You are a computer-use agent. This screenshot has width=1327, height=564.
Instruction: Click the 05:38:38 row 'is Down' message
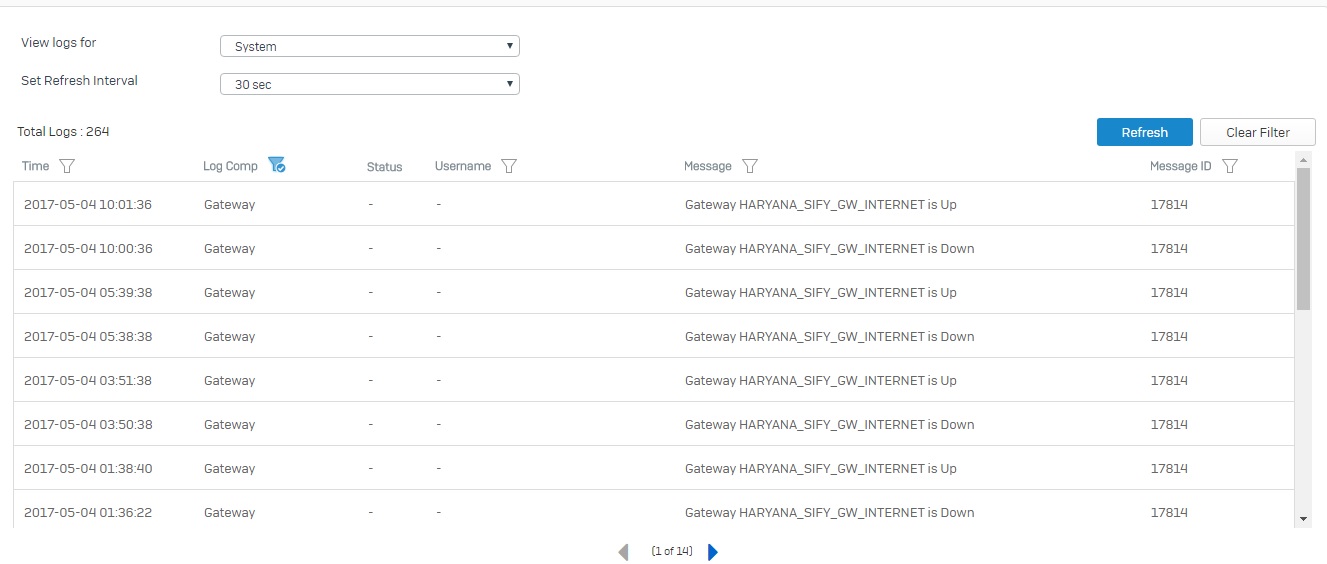[830, 336]
